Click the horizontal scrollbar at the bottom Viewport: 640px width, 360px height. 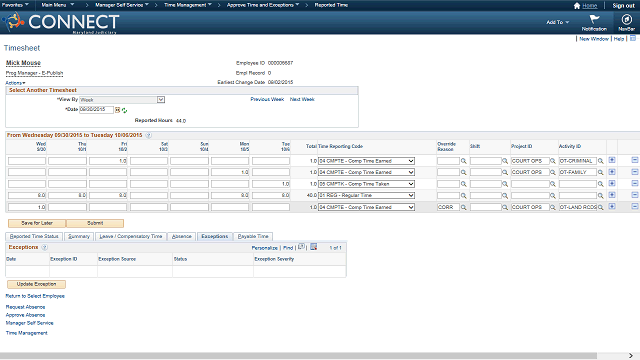point(298,356)
